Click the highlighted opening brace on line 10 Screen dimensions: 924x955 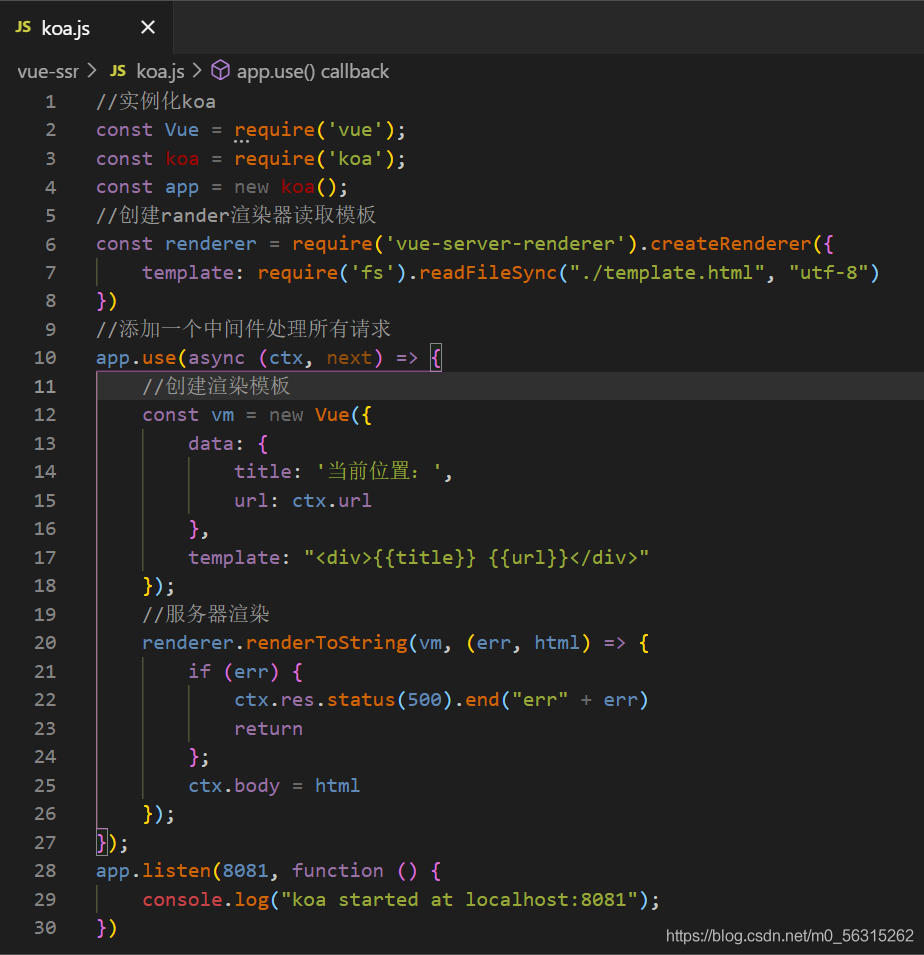pyautogui.click(x=436, y=358)
